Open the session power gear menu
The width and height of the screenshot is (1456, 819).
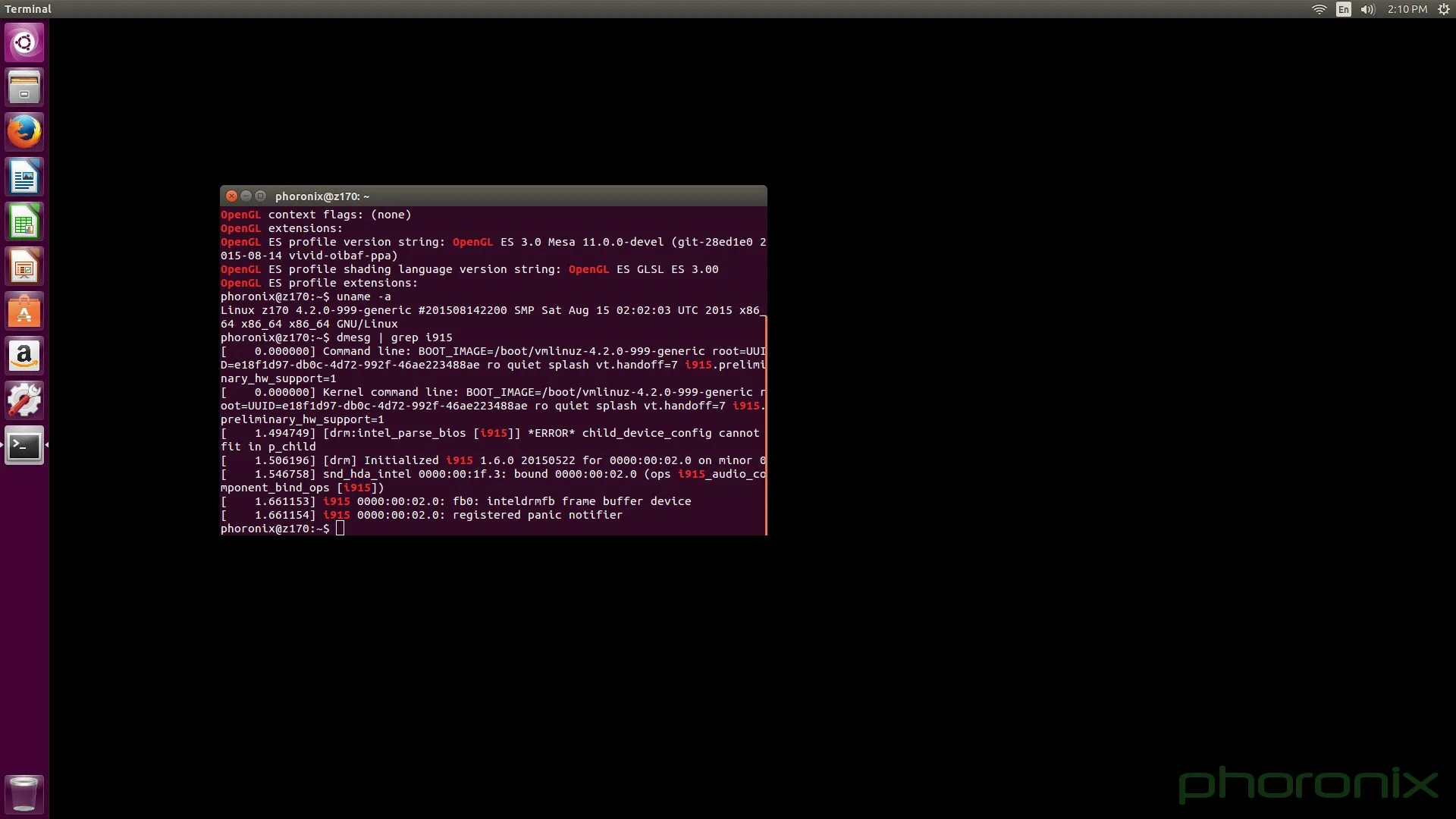[1444, 9]
